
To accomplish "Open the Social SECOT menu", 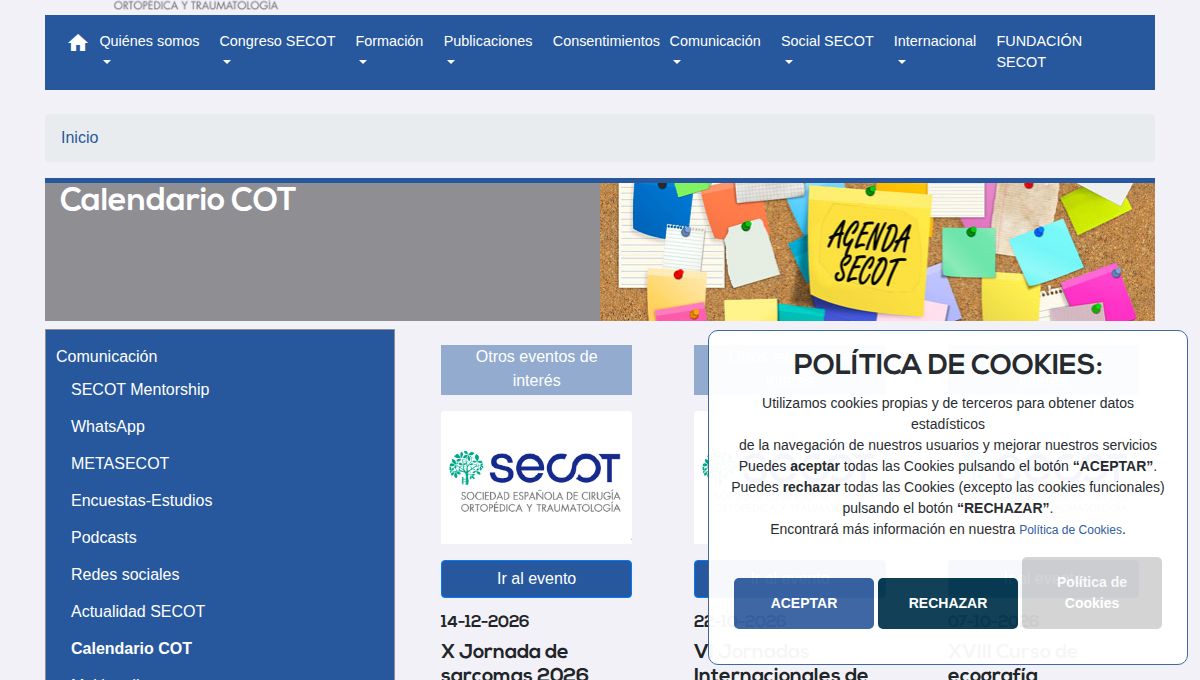I will (827, 41).
